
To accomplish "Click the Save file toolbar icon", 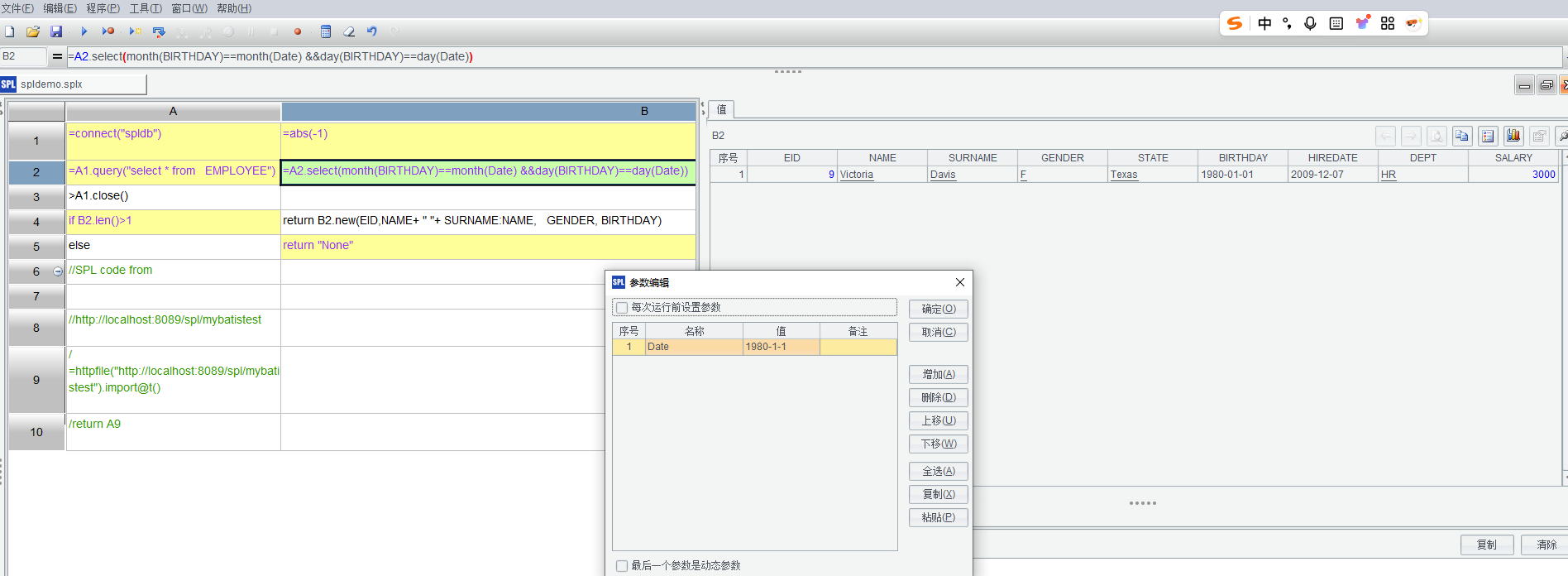I will point(56,31).
